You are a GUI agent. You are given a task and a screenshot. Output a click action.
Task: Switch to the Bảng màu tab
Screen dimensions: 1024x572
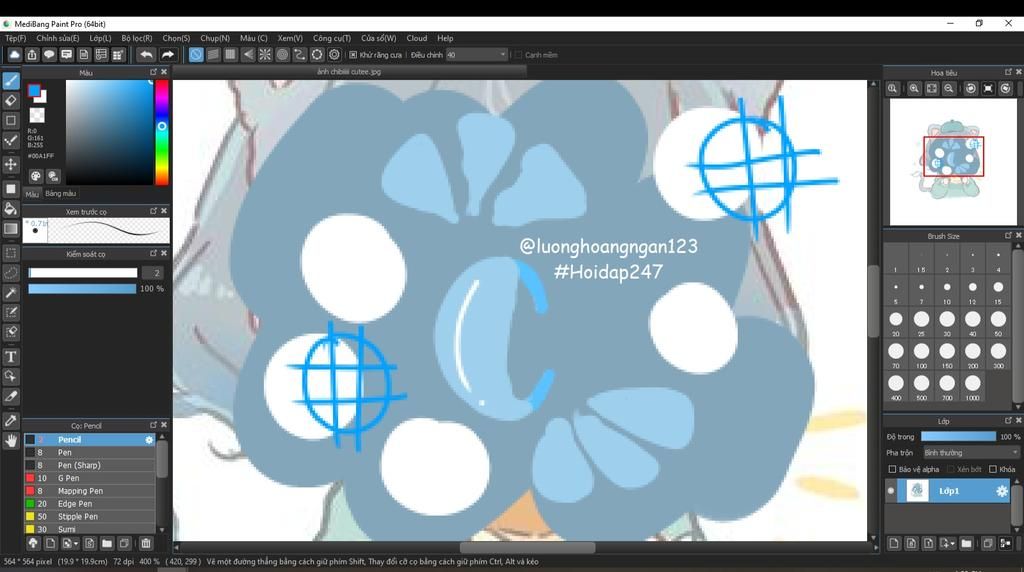[61, 194]
